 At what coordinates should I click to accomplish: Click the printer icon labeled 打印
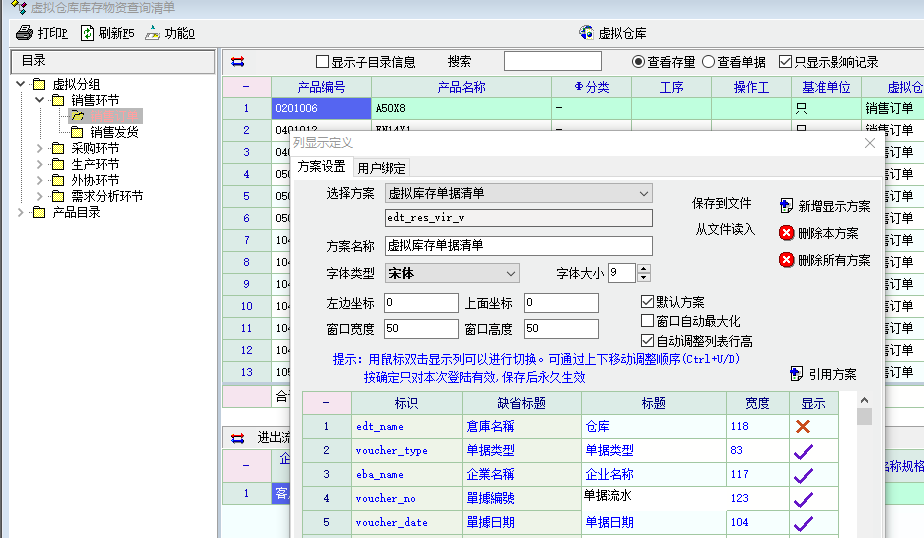(25, 33)
